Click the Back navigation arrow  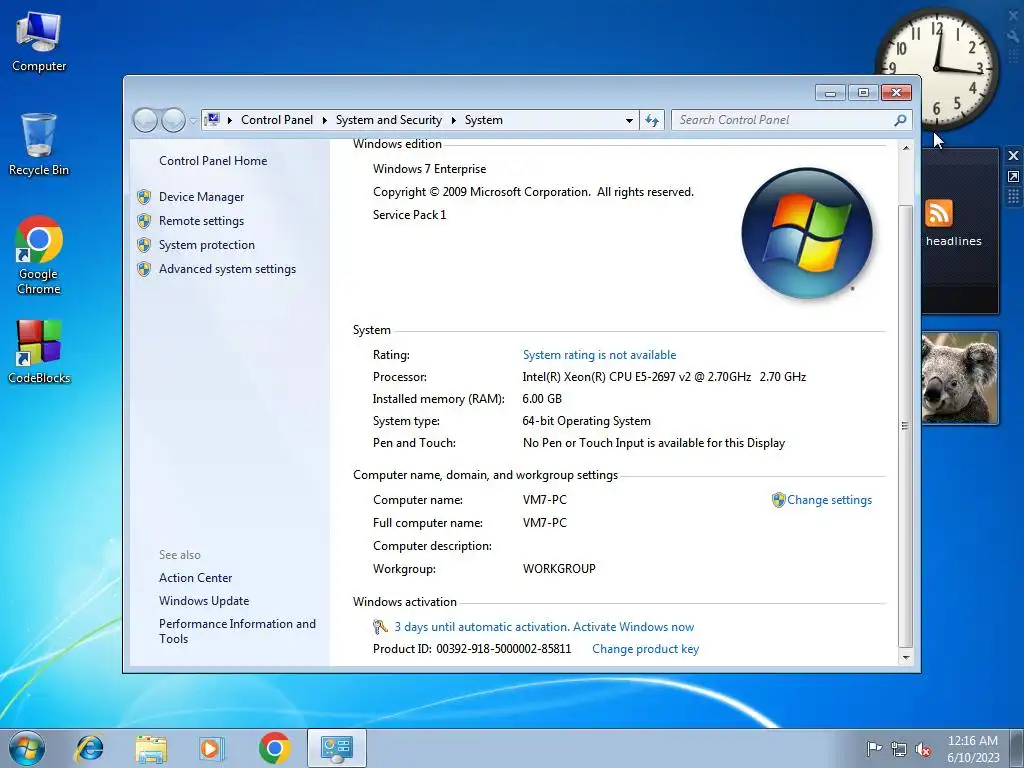[146, 120]
